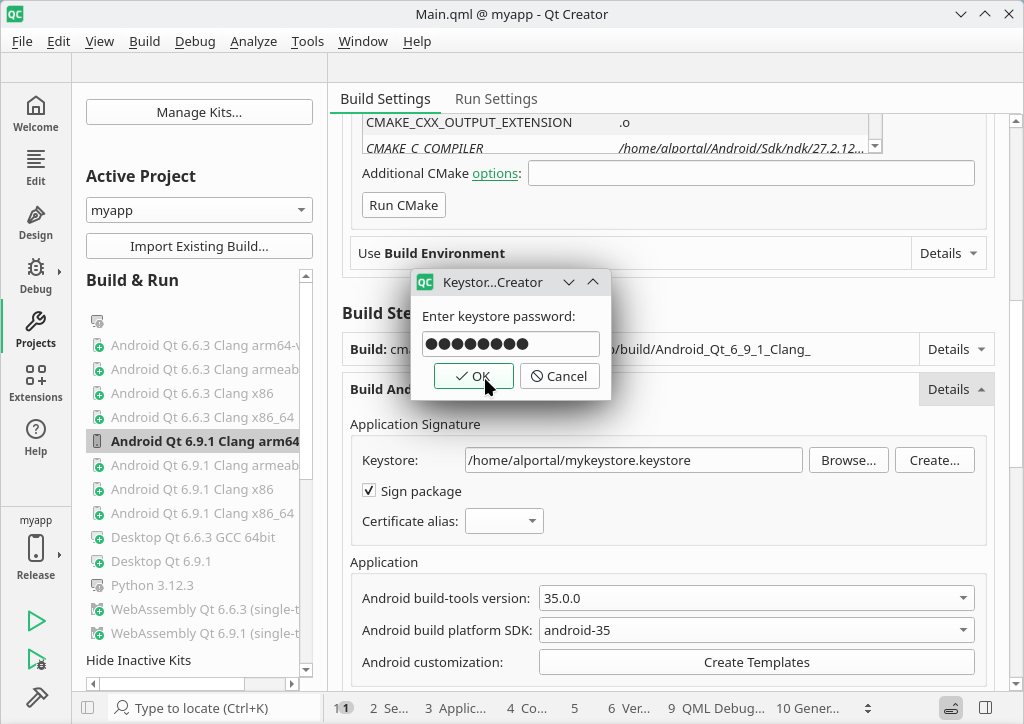Open the File menu
Viewport: 1024px width, 724px height.
click(x=22, y=41)
